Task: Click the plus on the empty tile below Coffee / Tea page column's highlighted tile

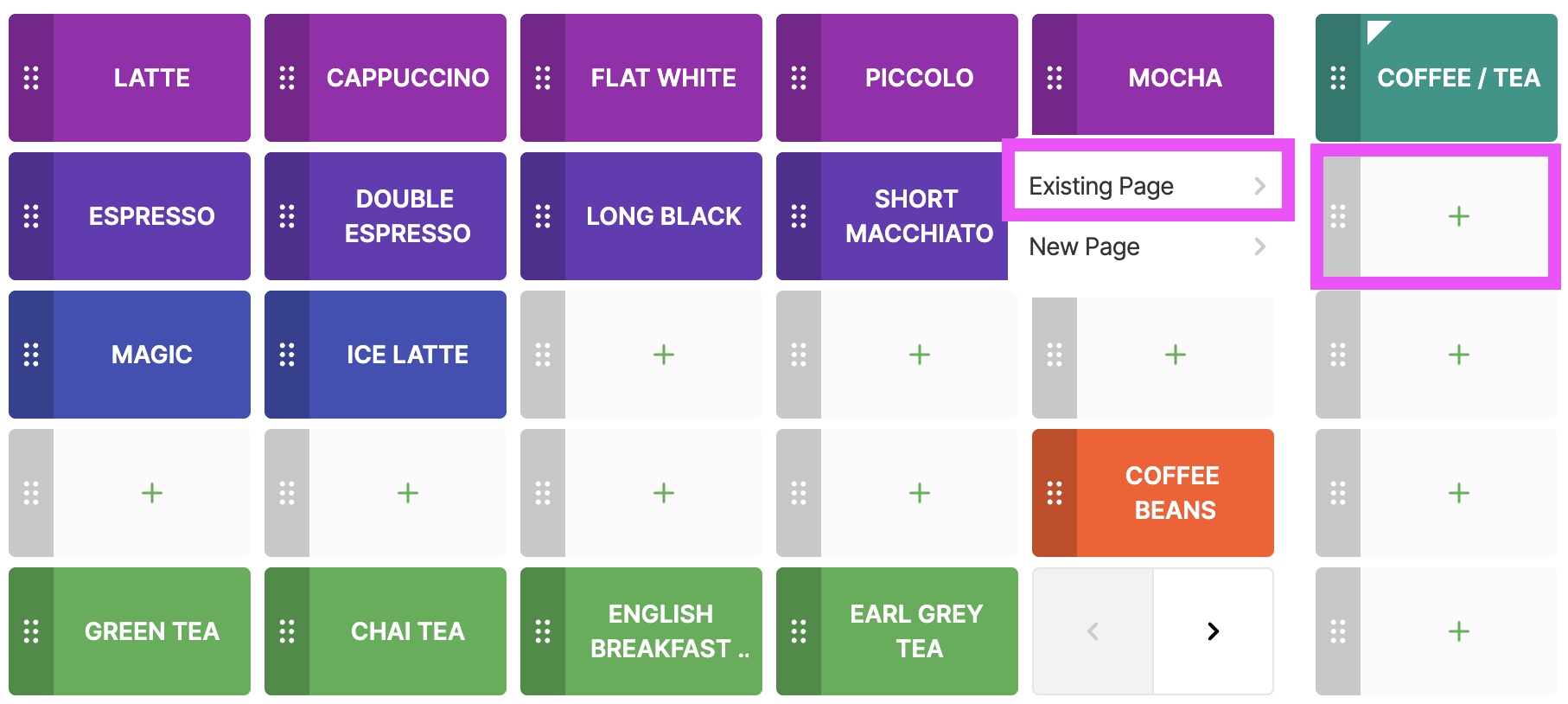Action: 1458,355
